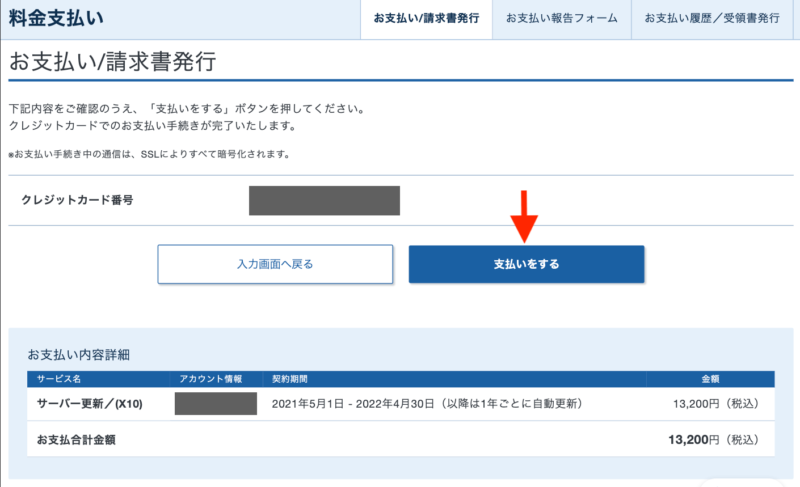Select the お支払合計金額 label
Viewport: 800px width, 487px height.
[76, 440]
